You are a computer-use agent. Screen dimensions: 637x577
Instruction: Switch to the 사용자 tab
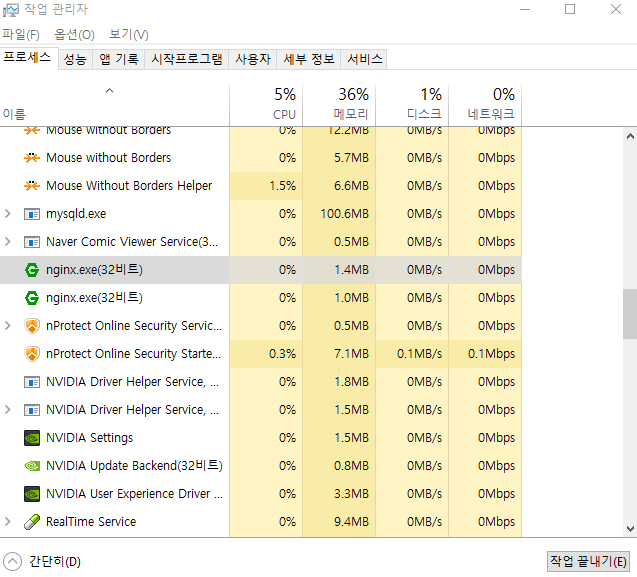pos(253,59)
